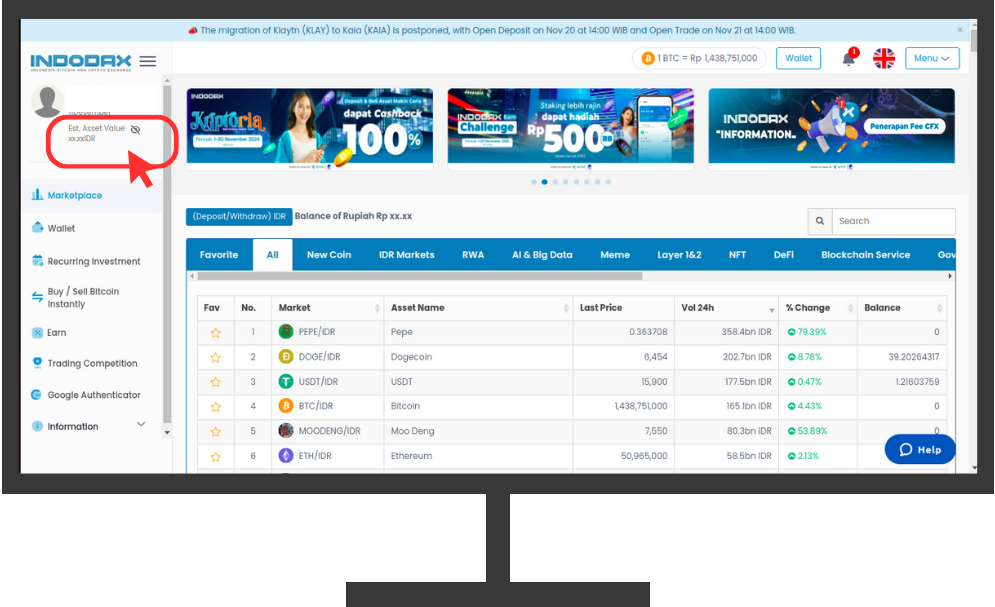Open Marketplace in the sidebar

coord(75,195)
